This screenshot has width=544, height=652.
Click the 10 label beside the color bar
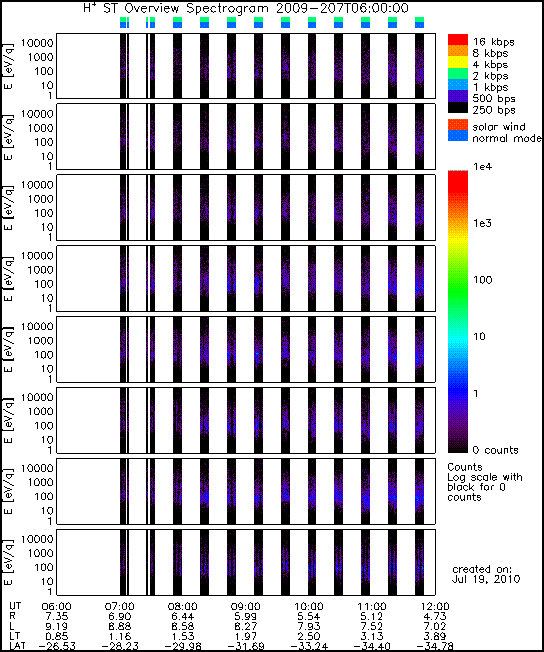(480, 336)
